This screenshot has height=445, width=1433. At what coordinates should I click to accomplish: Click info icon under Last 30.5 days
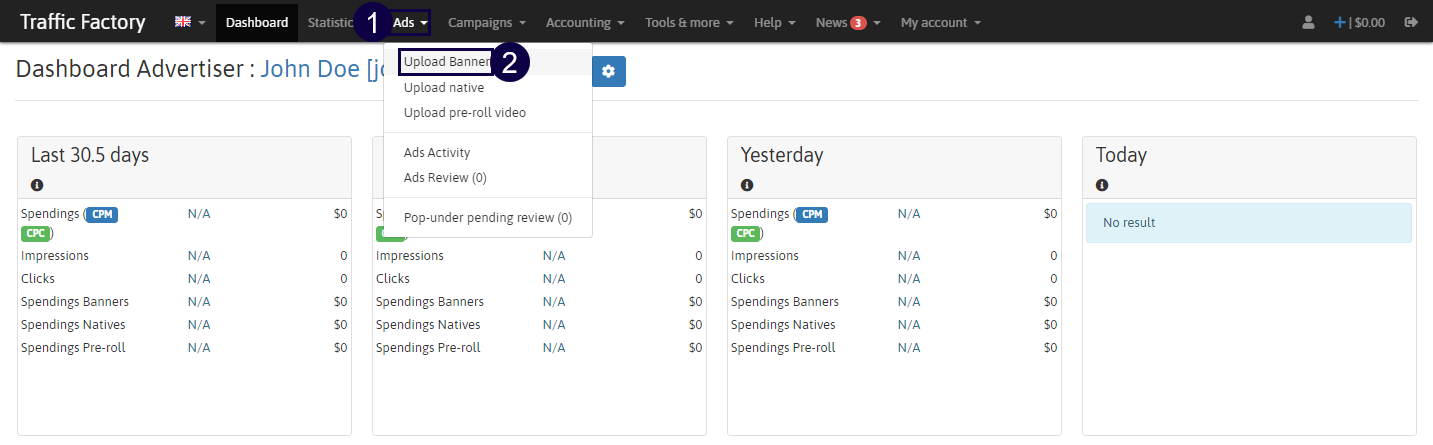tap(37, 185)
